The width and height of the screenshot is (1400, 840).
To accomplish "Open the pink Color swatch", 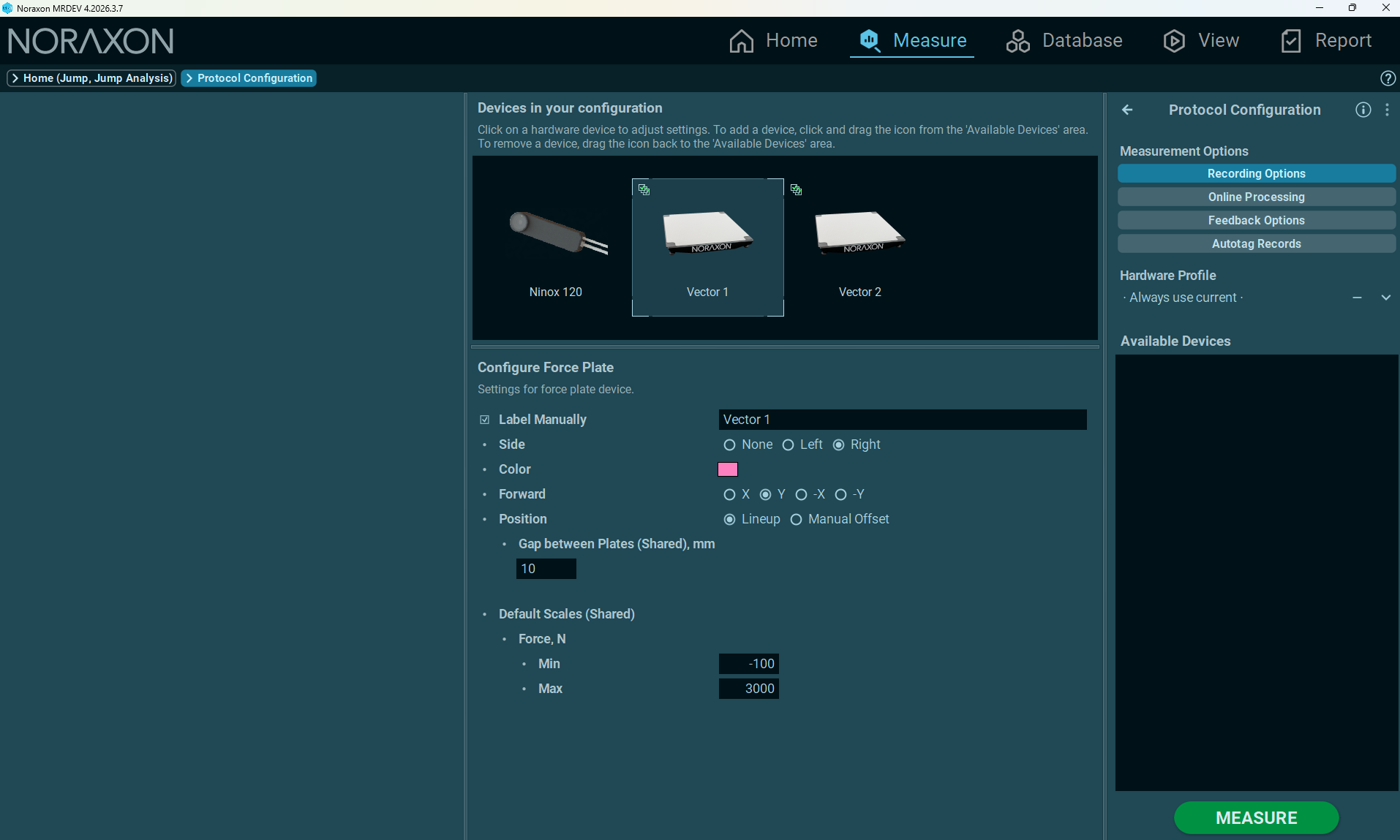I will [x=728, y=469].
